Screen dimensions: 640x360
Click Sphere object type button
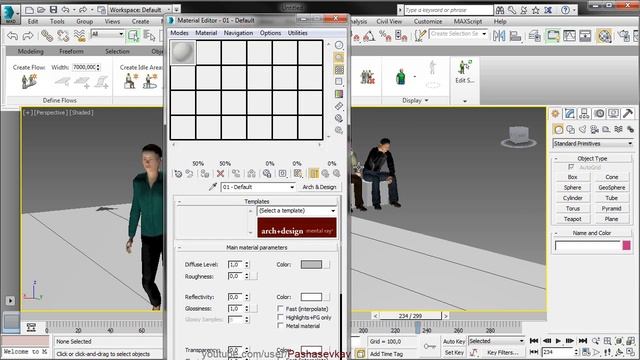[x=573, y=187]
